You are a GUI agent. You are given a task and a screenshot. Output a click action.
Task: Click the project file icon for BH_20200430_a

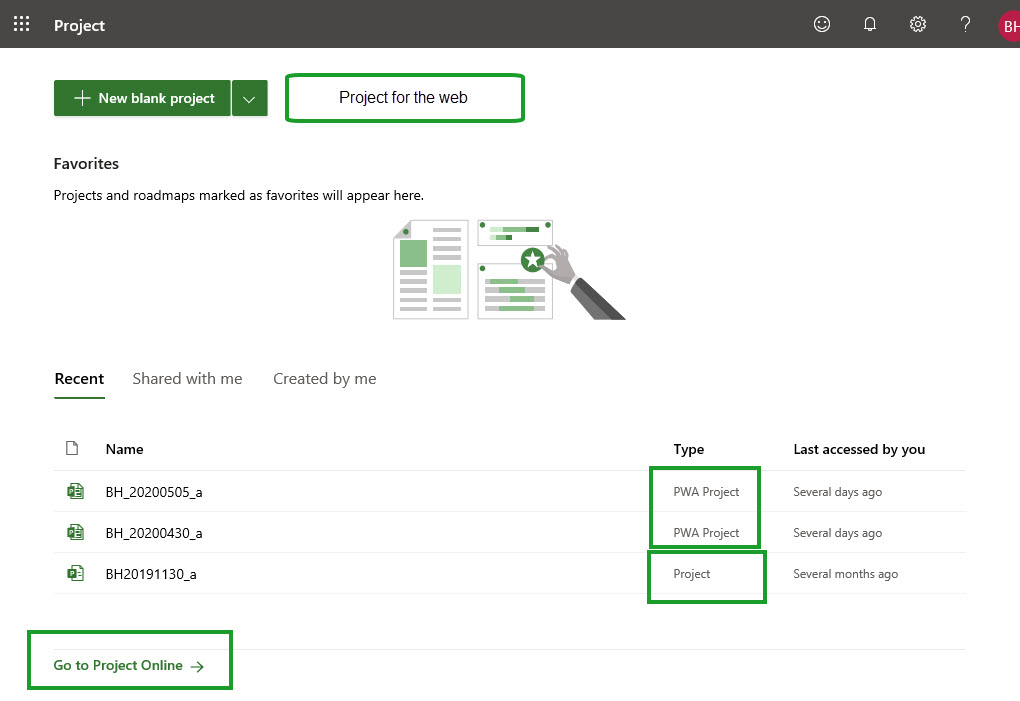pos(75,532)
